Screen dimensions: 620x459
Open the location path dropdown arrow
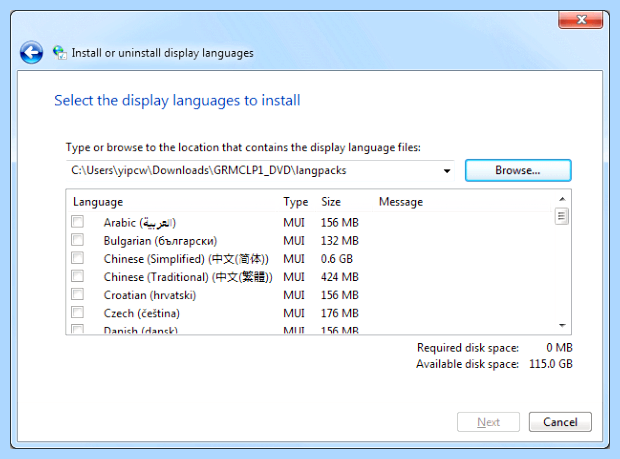(x=447, y=171)
